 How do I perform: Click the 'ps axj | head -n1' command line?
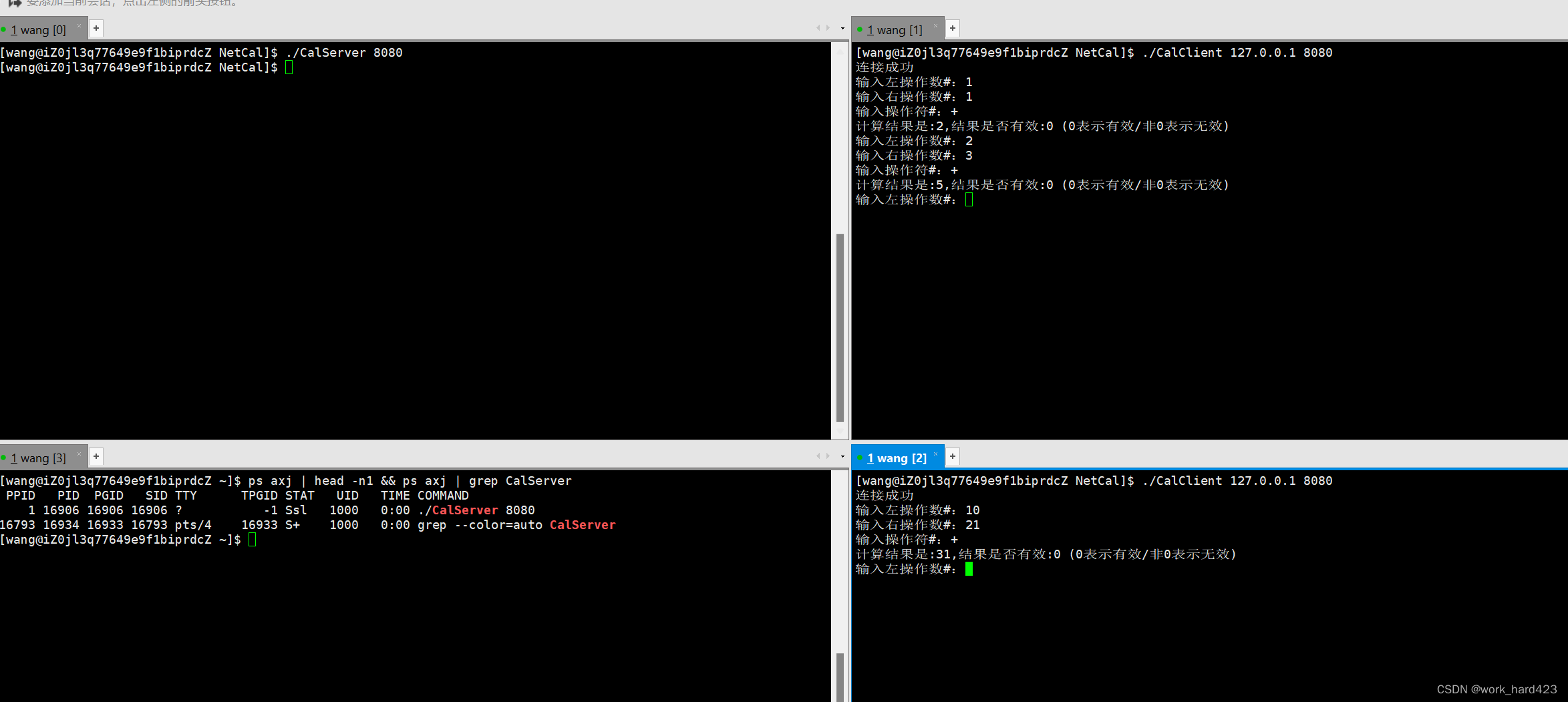[x=286, y=481]
